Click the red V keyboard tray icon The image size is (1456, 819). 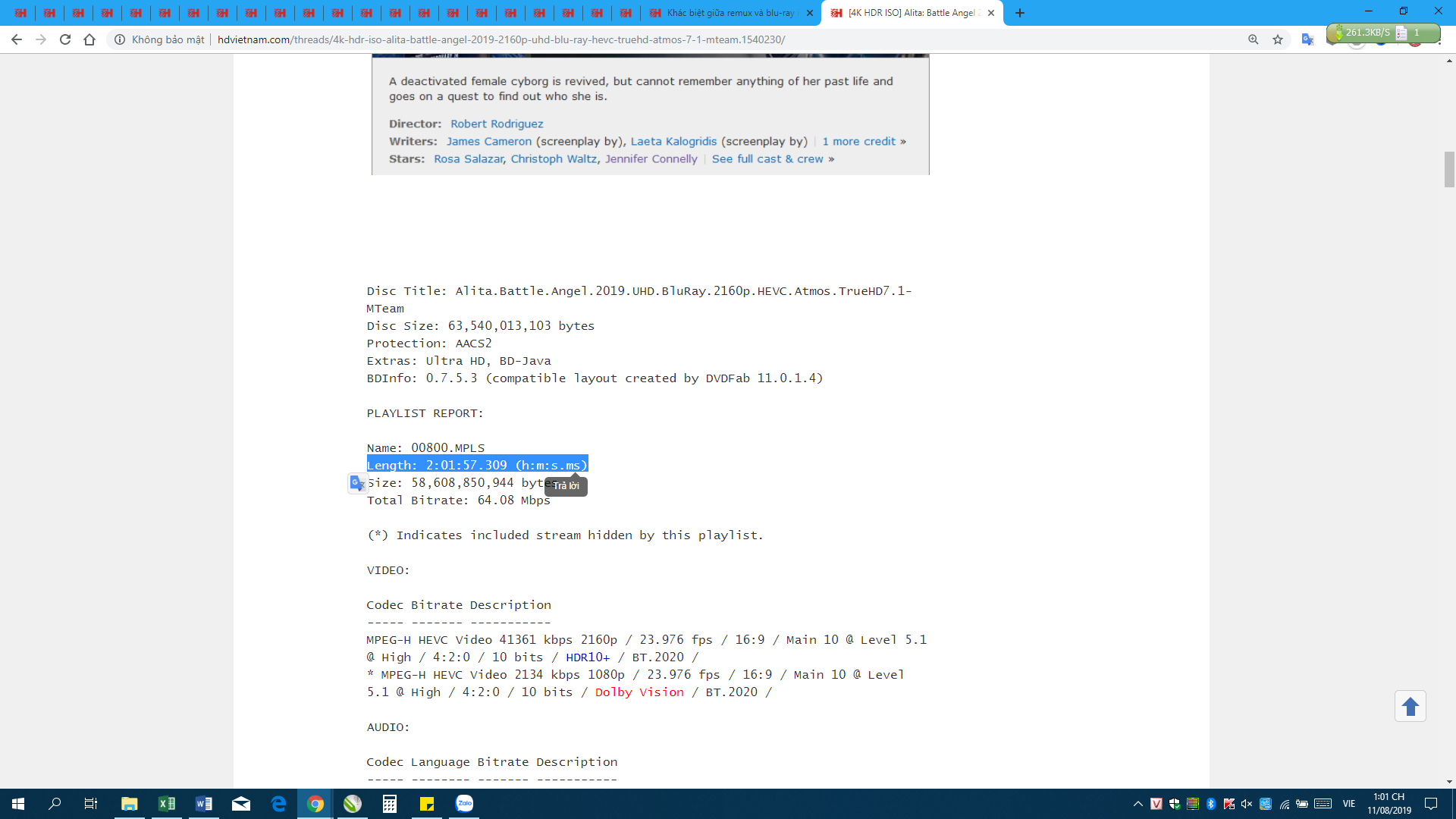tap(1156, 804)
